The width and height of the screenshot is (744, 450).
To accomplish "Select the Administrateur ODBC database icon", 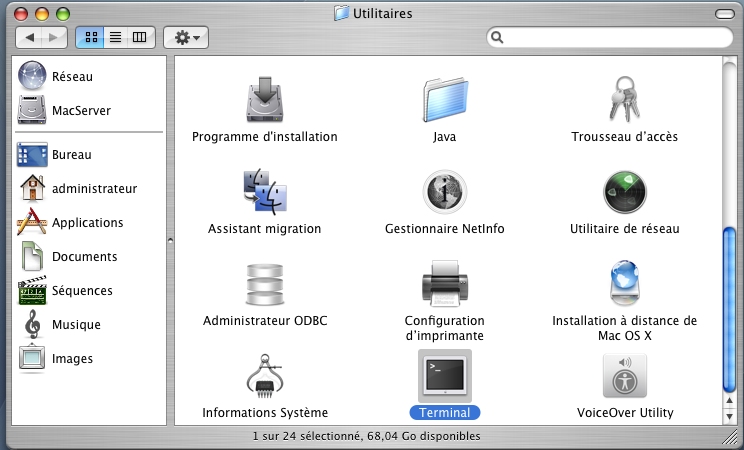I will click(x=265, y=284).
